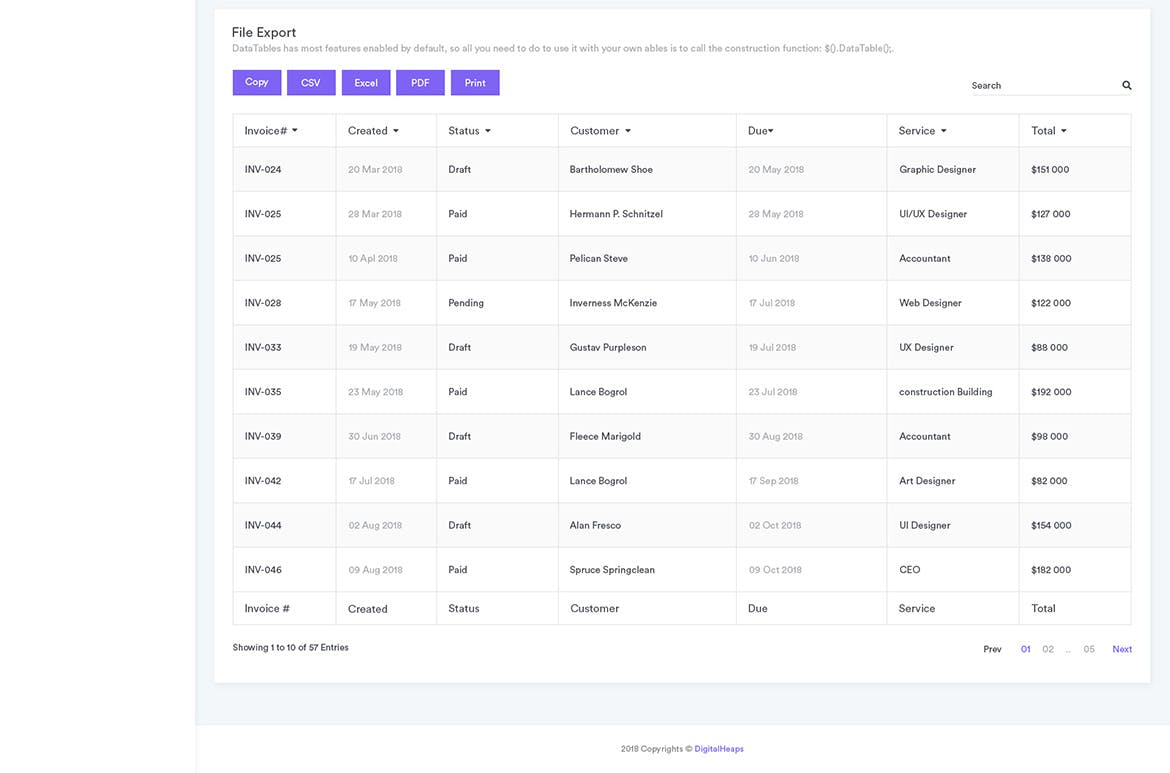
Task: Click Prev pagination link
Action: point(992,649)
